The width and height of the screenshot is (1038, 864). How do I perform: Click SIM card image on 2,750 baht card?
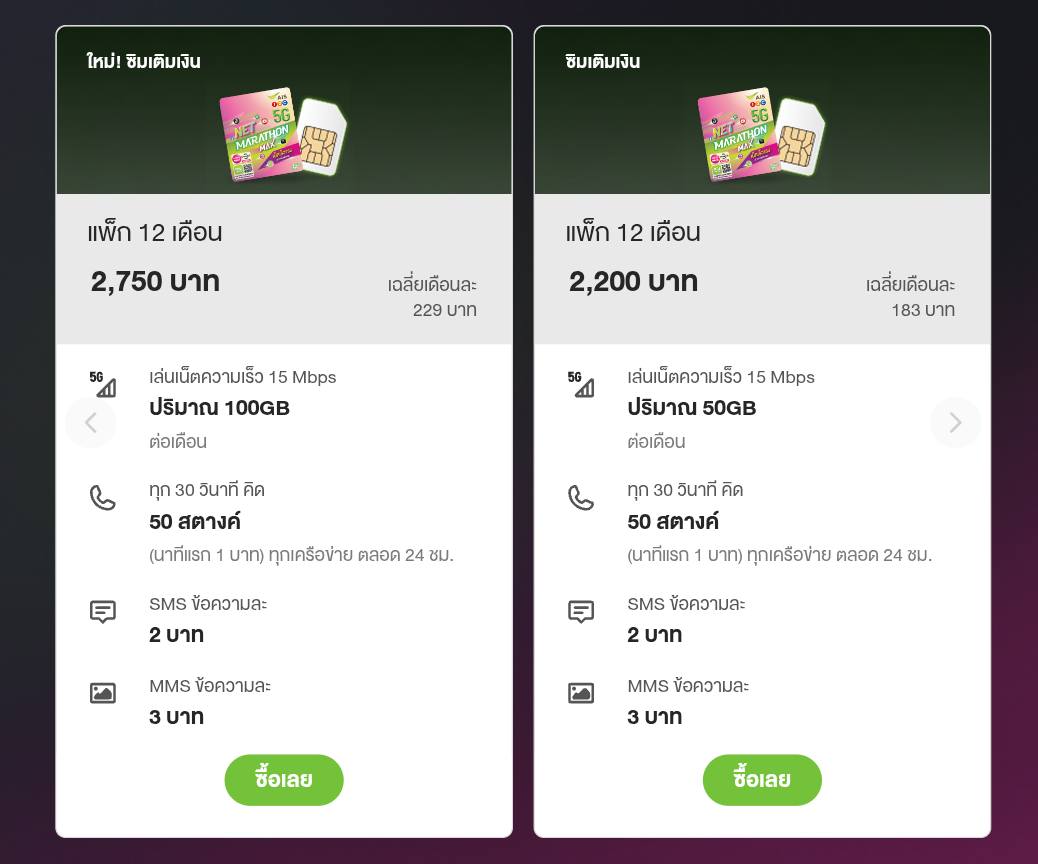point(285,135)
